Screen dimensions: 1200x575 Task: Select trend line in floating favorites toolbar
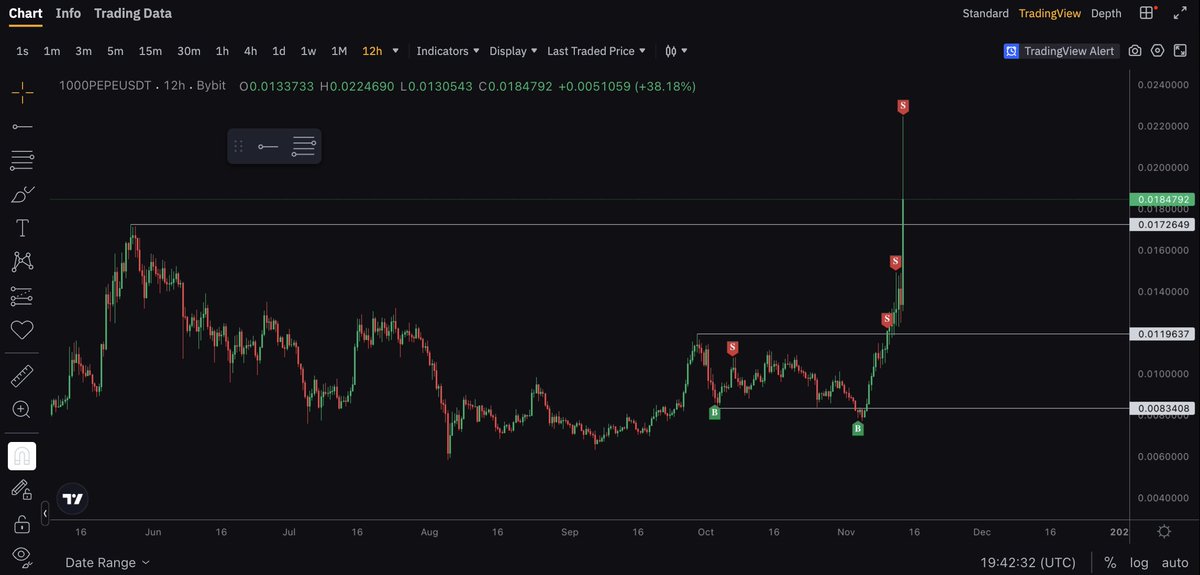tap(268, 146)
